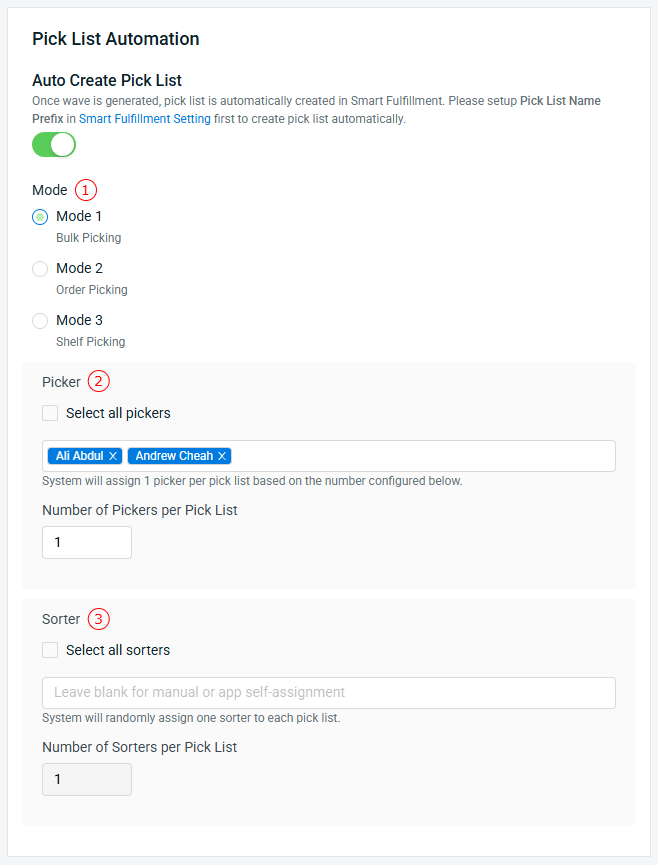This screenshot has width=658, height=865.
Task: Remove Andrew Cheah picker tag
Action: point(222,456)
